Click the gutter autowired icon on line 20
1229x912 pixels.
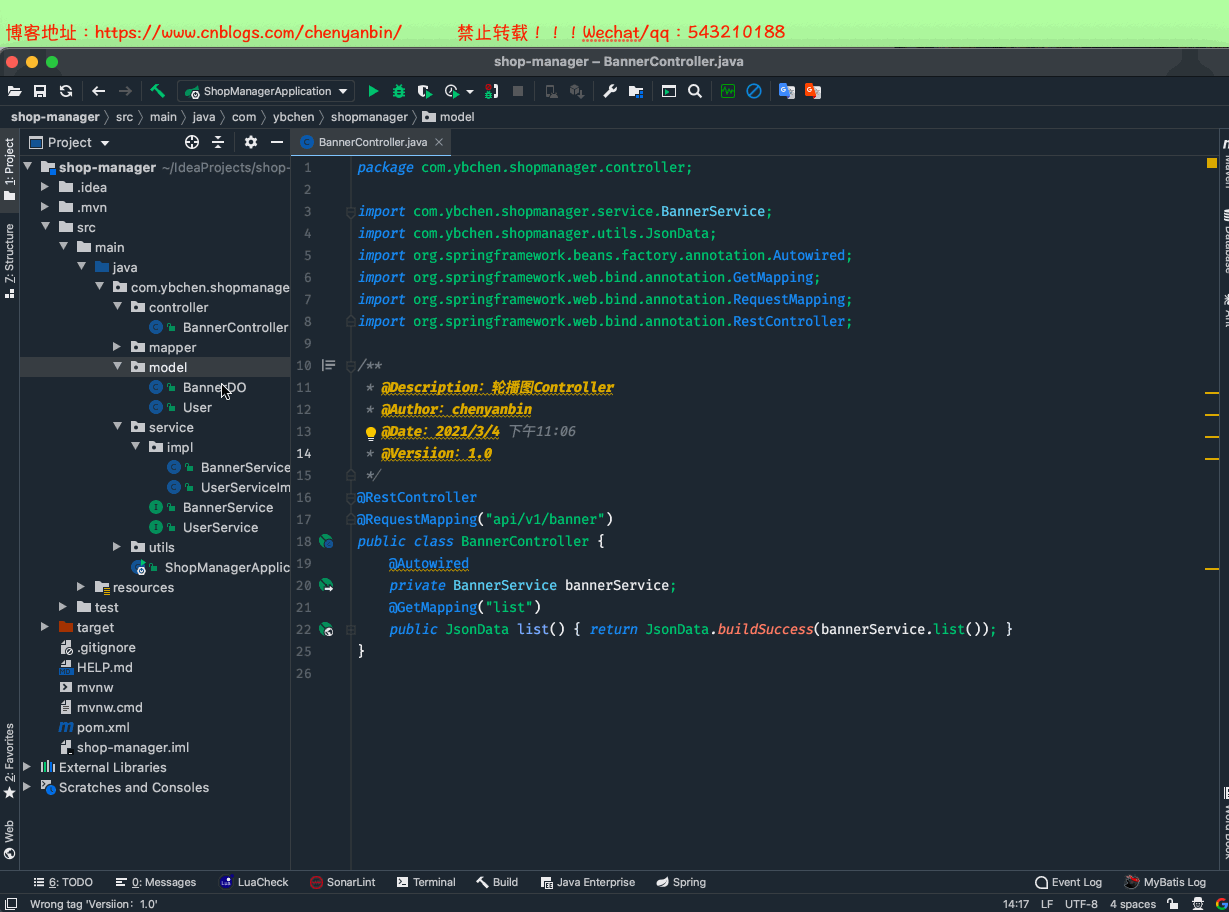tap(326, 585)
